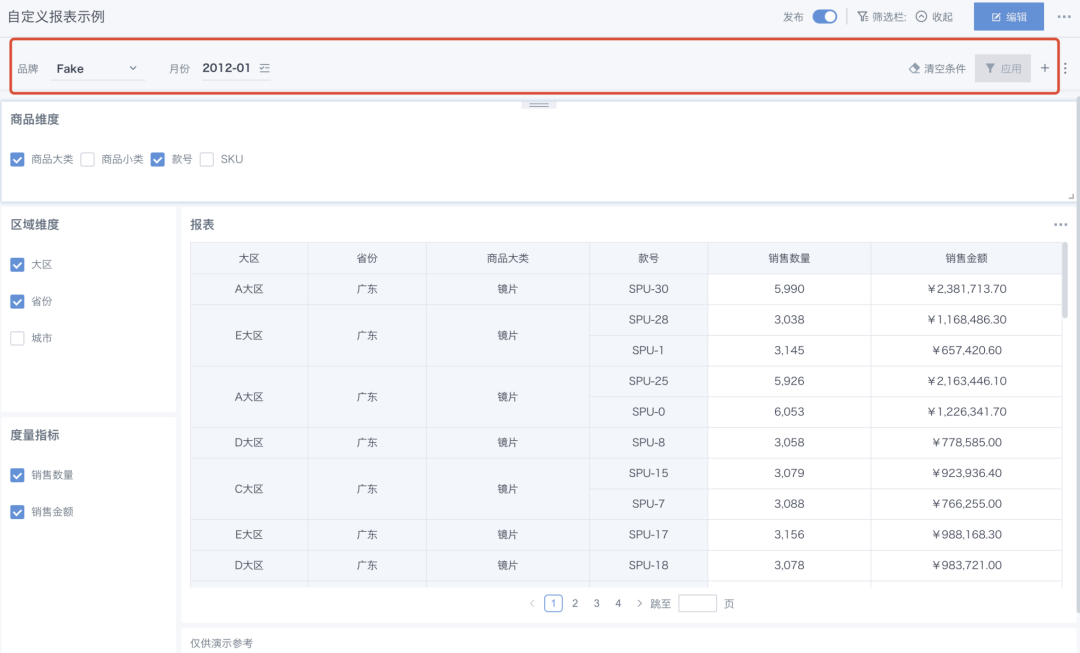1080x653 pixels.
Task: Select the SPU-30 cell
Action: pyautogui.click(x=648, y=289)
